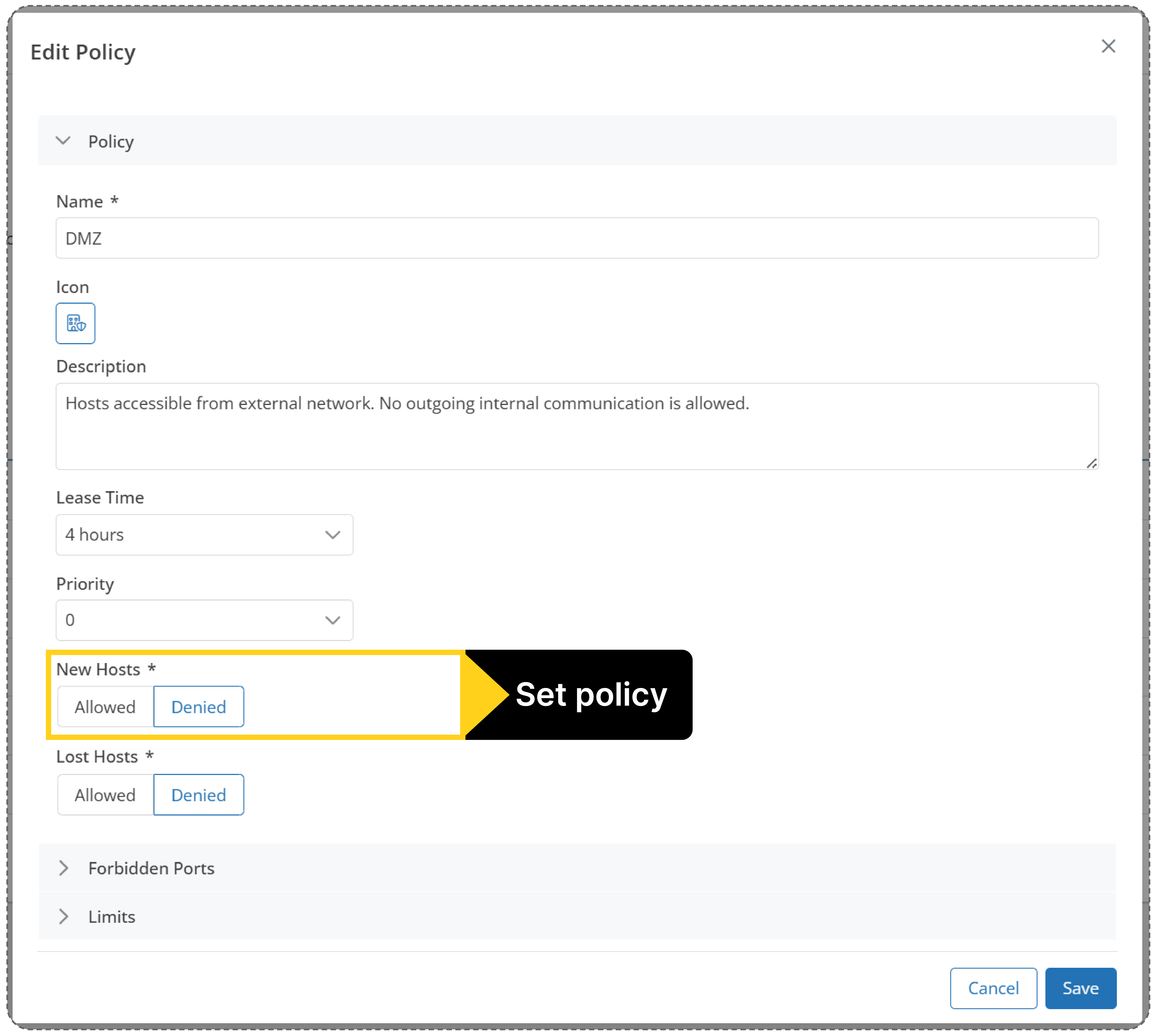Click the Policy section header label
1154x1036 pixels.
pos(111,141)
